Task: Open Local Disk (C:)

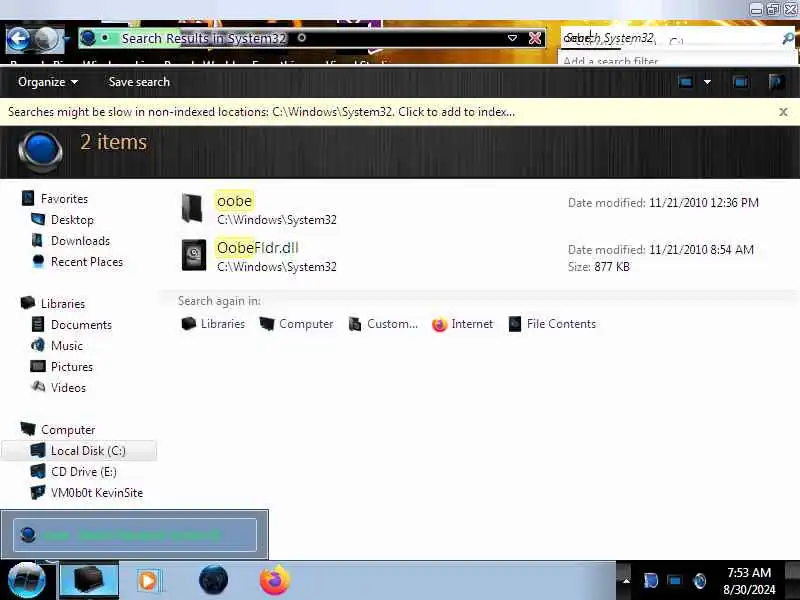Action: click(x=78, y=451)
